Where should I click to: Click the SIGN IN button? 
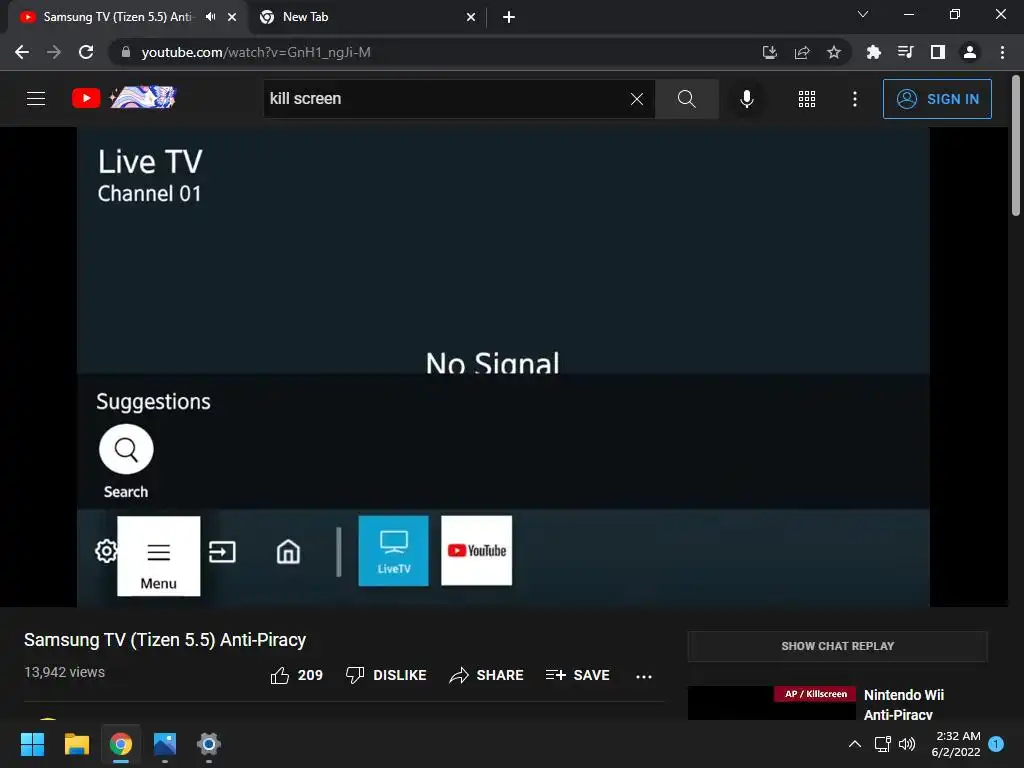(937, 99)
